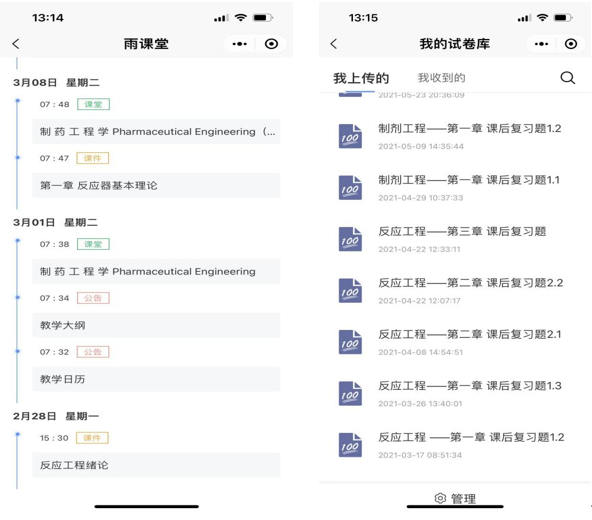Open 制药工程学 class from 3月01日
The image size is (592, 520).
point(156,272)
